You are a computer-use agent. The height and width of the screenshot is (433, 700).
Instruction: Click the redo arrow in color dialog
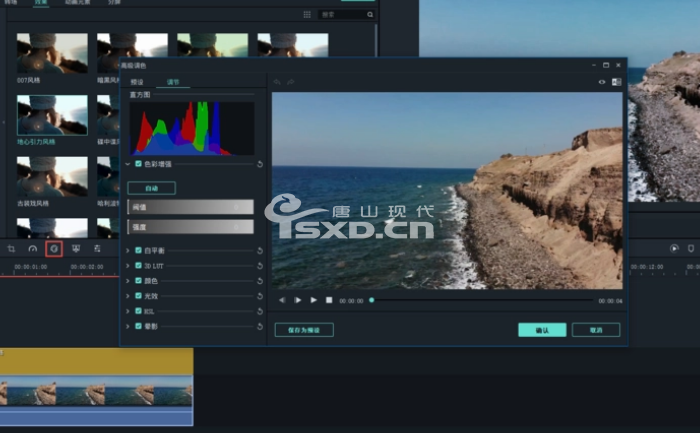pyautogui.click(x=291, y=82)
